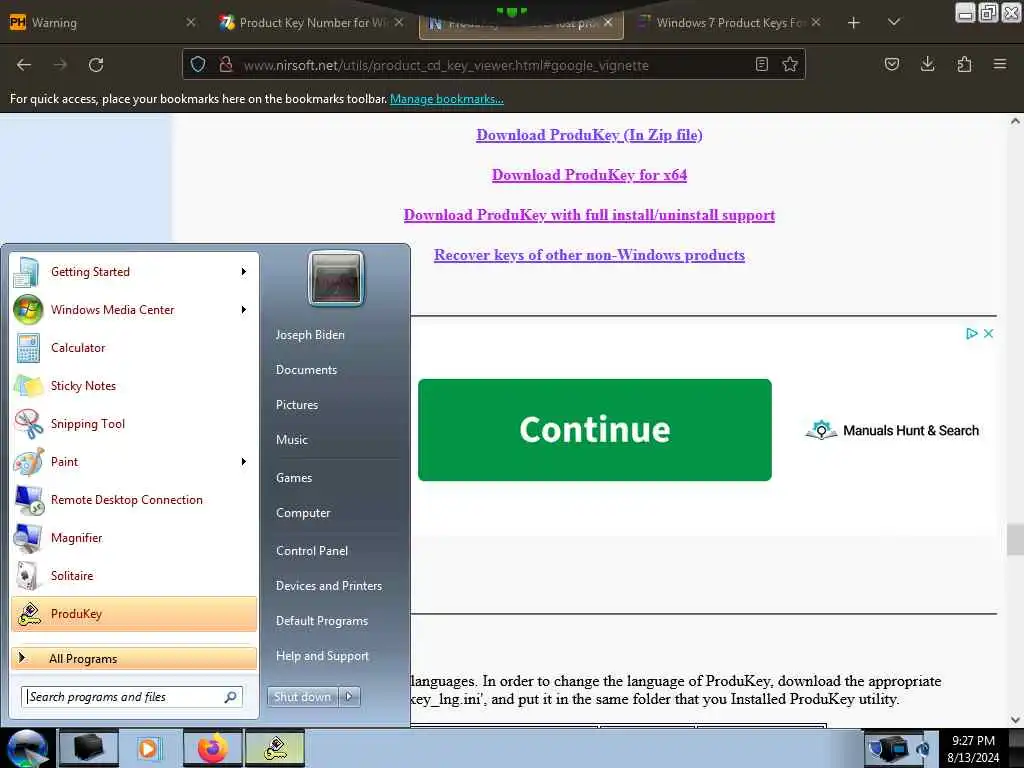Click the green Continue ad button
This screenshot has width=1024, height=768.
coord(594,430)
